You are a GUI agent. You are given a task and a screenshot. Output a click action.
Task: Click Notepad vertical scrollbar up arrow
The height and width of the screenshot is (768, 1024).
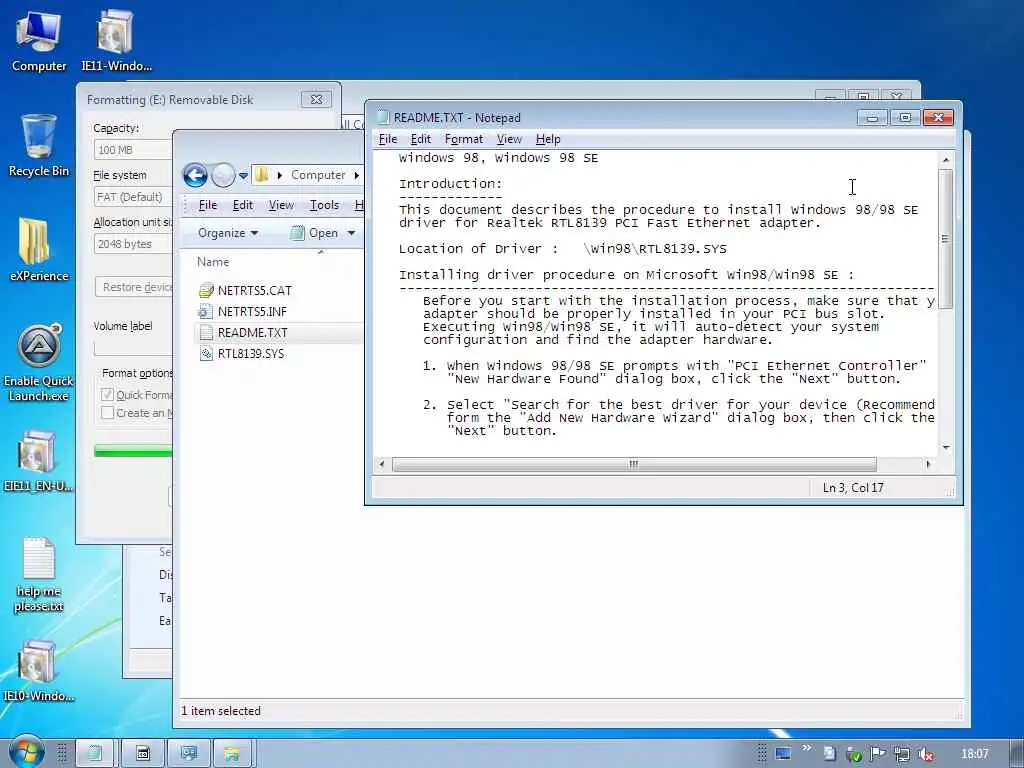click(946, 159)
